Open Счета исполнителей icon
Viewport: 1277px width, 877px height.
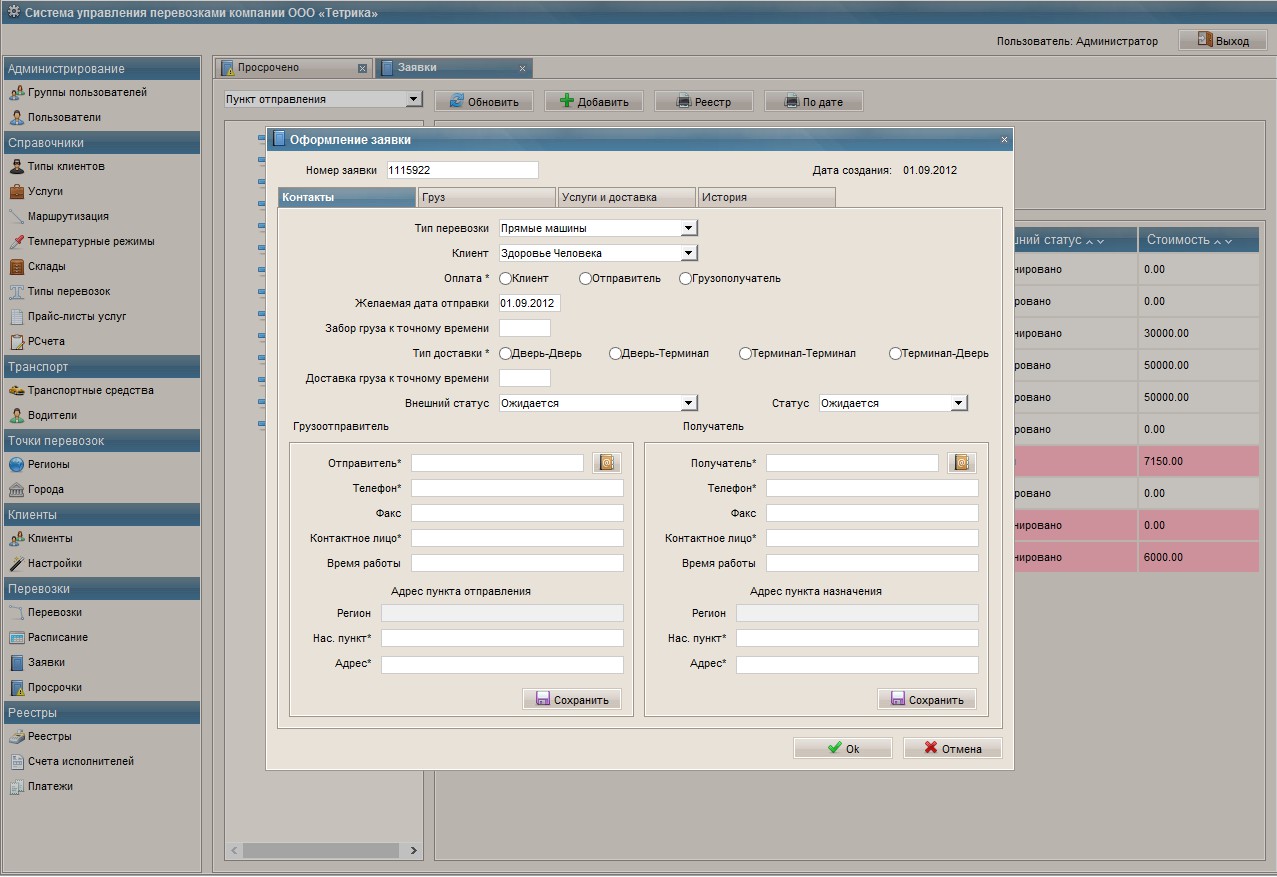(x=17, y=762)
